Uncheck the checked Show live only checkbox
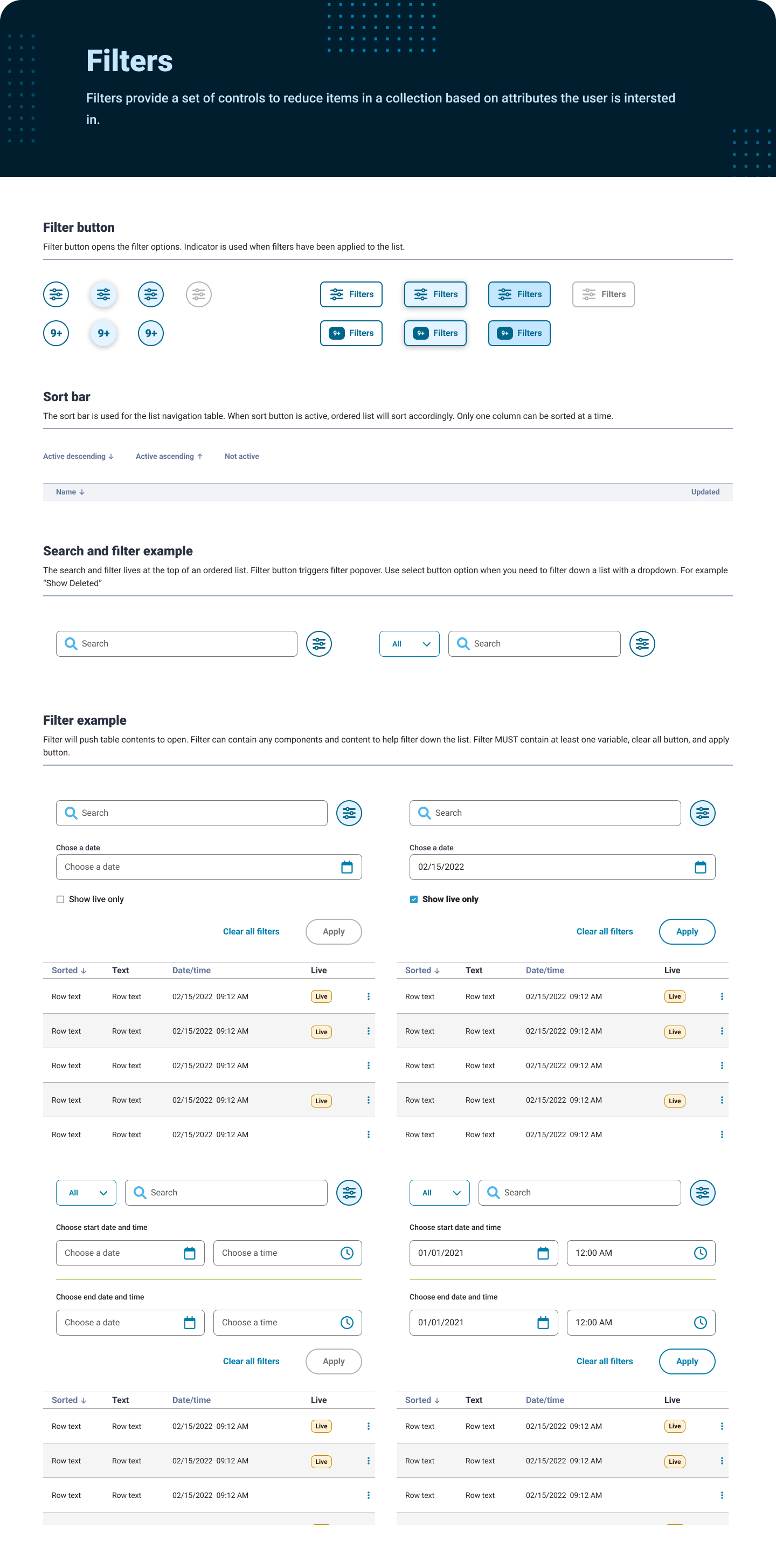Viewport: 776px width, 1568px height. [x=413, y=899]
